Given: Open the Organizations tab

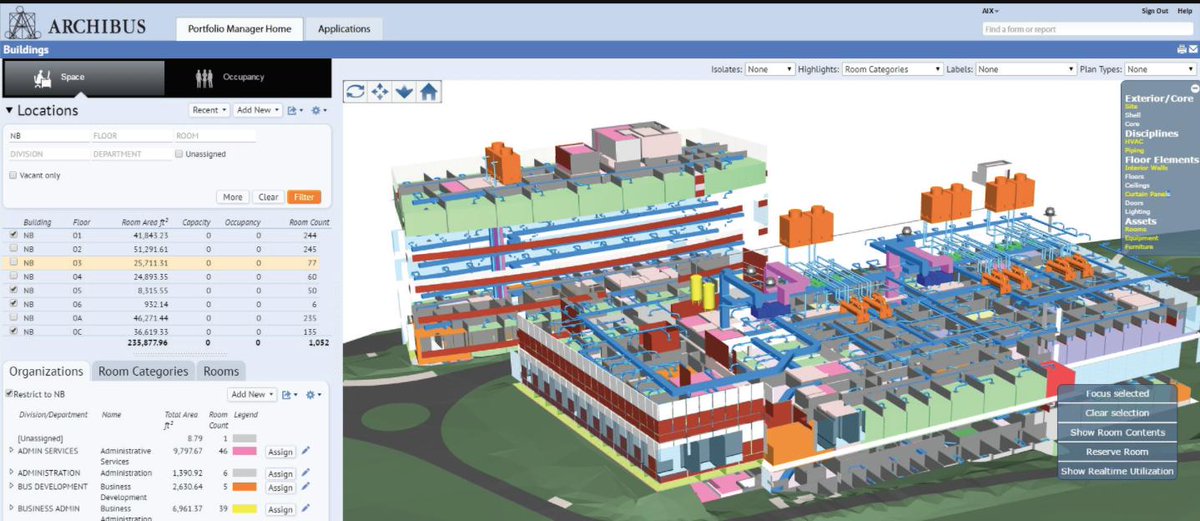Looking at the screenshot, I should coord(46,371).
